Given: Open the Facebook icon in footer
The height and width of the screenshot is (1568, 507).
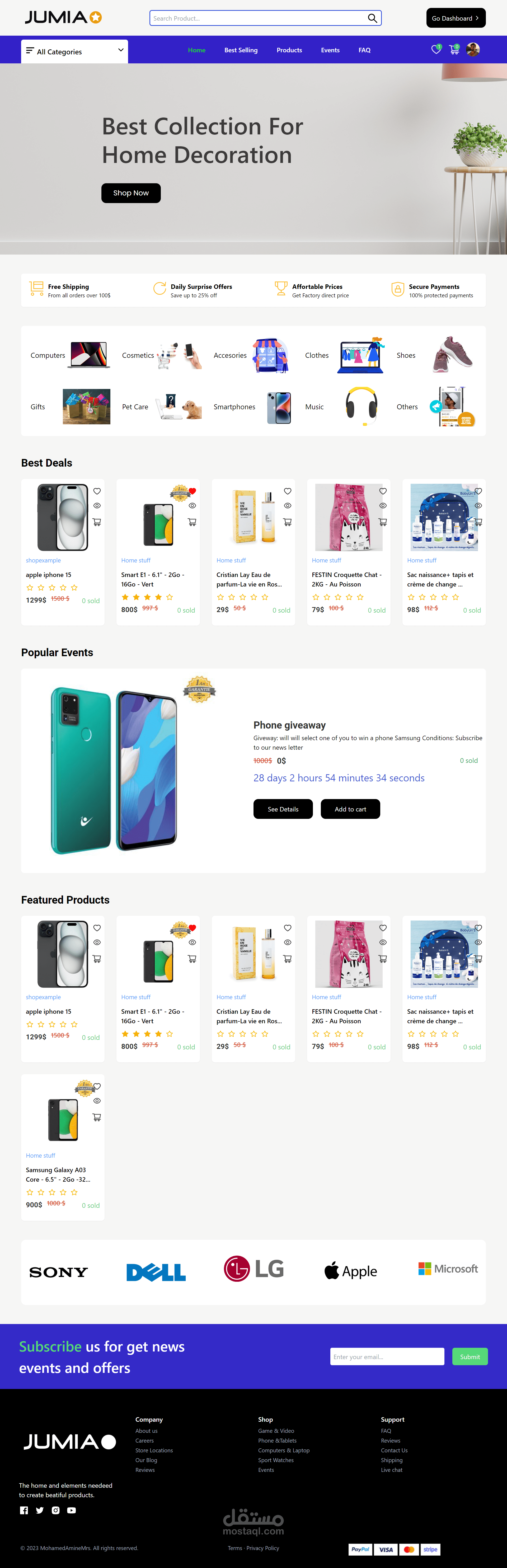Looking at the screenshot, I should 24,1510.
